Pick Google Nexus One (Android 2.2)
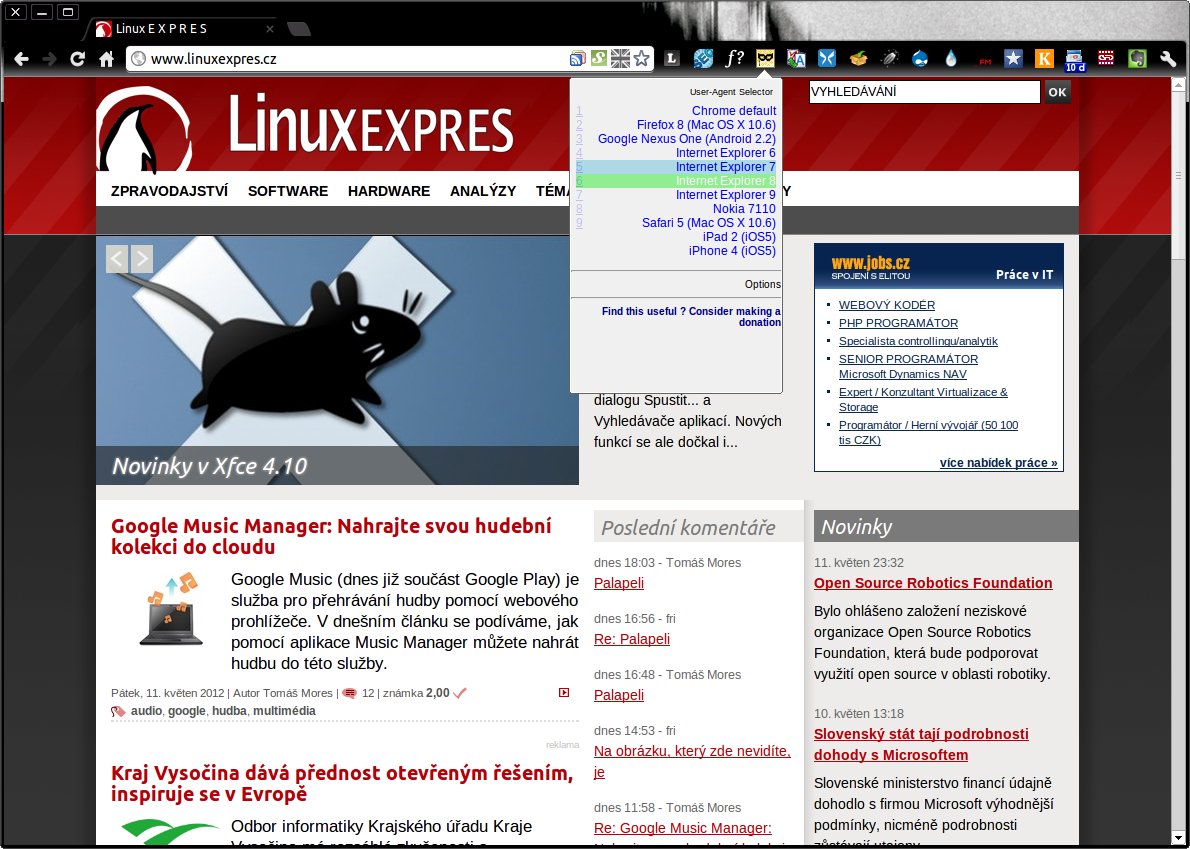The width and height of the screenshot is (1190, 849). click(x=687, y=139)
